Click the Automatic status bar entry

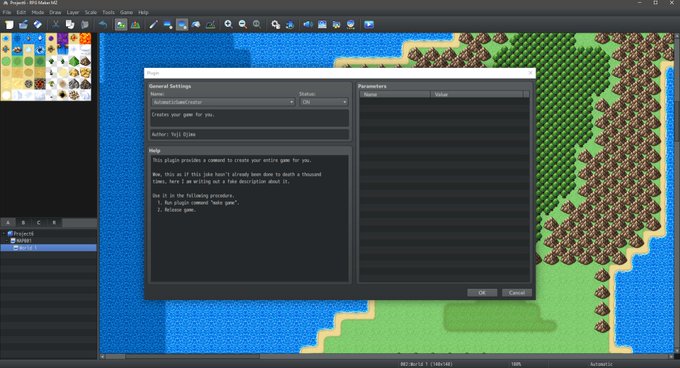click(601, 364)
